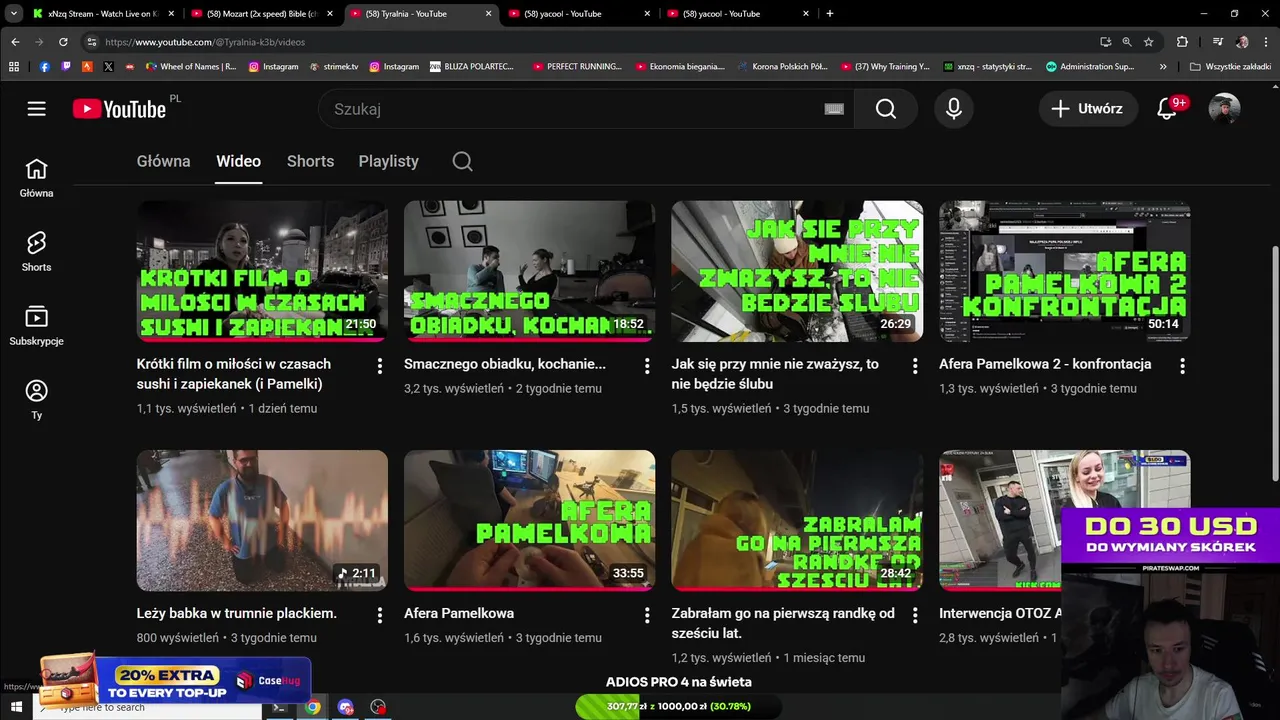Open the Twitch bookmark icon
Screen dimensions: 1280x720
(66, 67)
